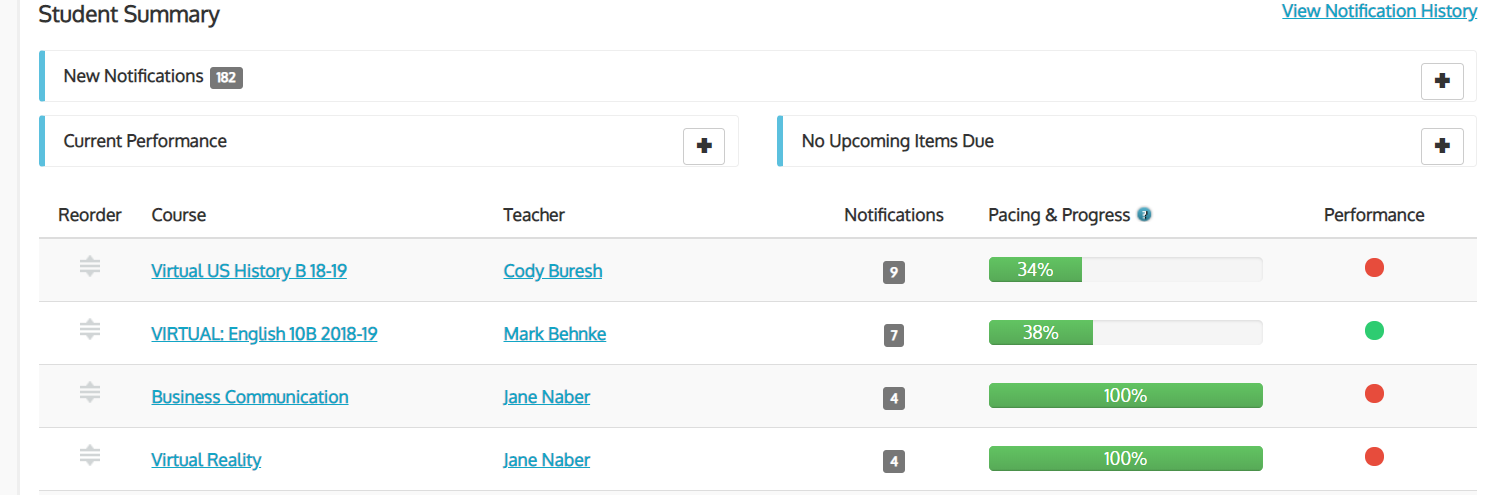Viewport: 1490px width, 495px height.
Task: Open teacher Mark Behnke's profile link
Action: [555, 333]
